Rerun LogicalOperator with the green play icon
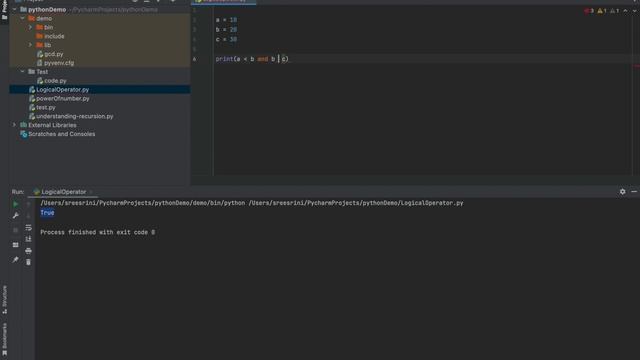Image resolution: width=640 pixels, height=360 pixels. tap(16, 204)
